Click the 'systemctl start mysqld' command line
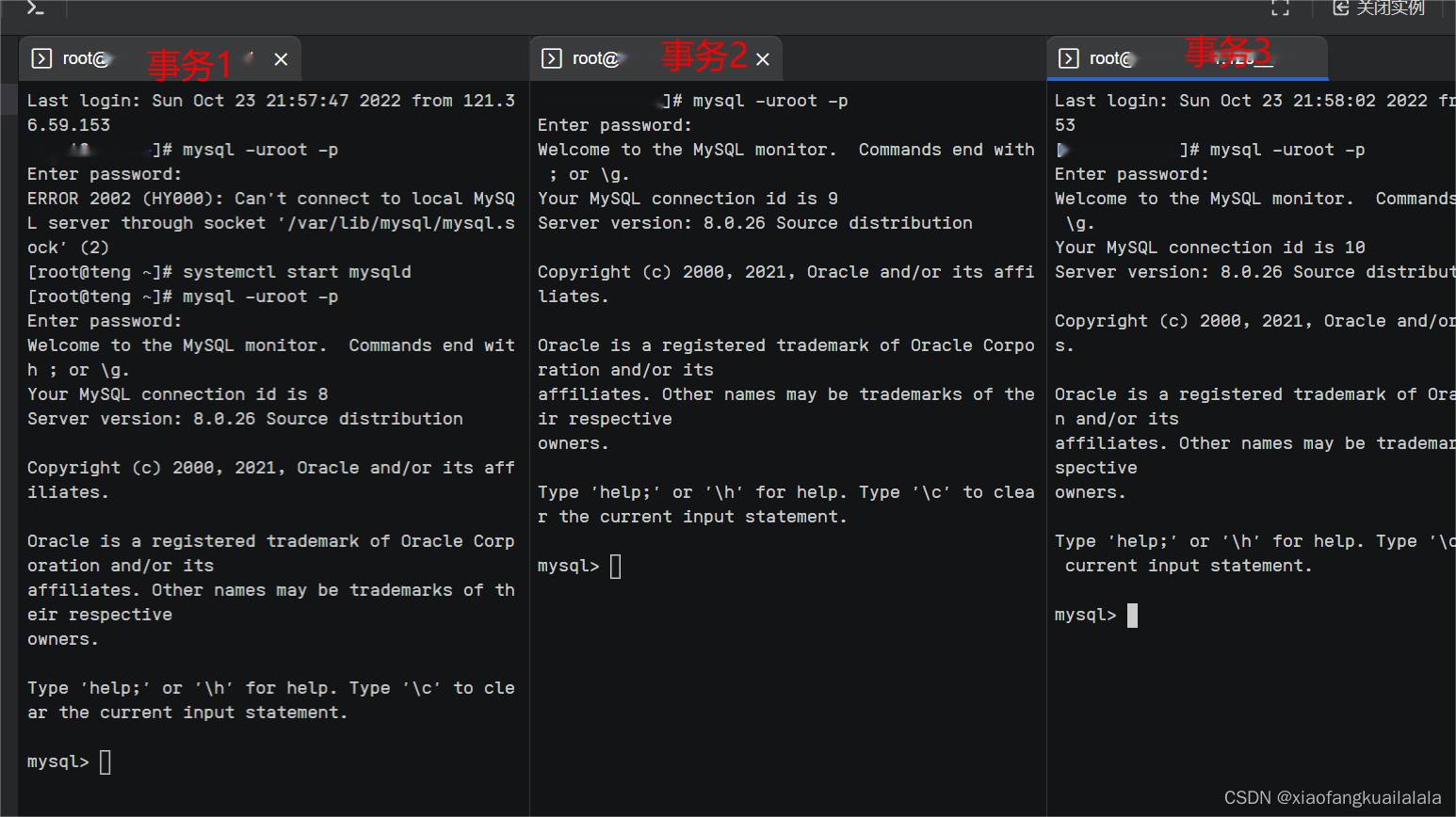 (219, 272)
